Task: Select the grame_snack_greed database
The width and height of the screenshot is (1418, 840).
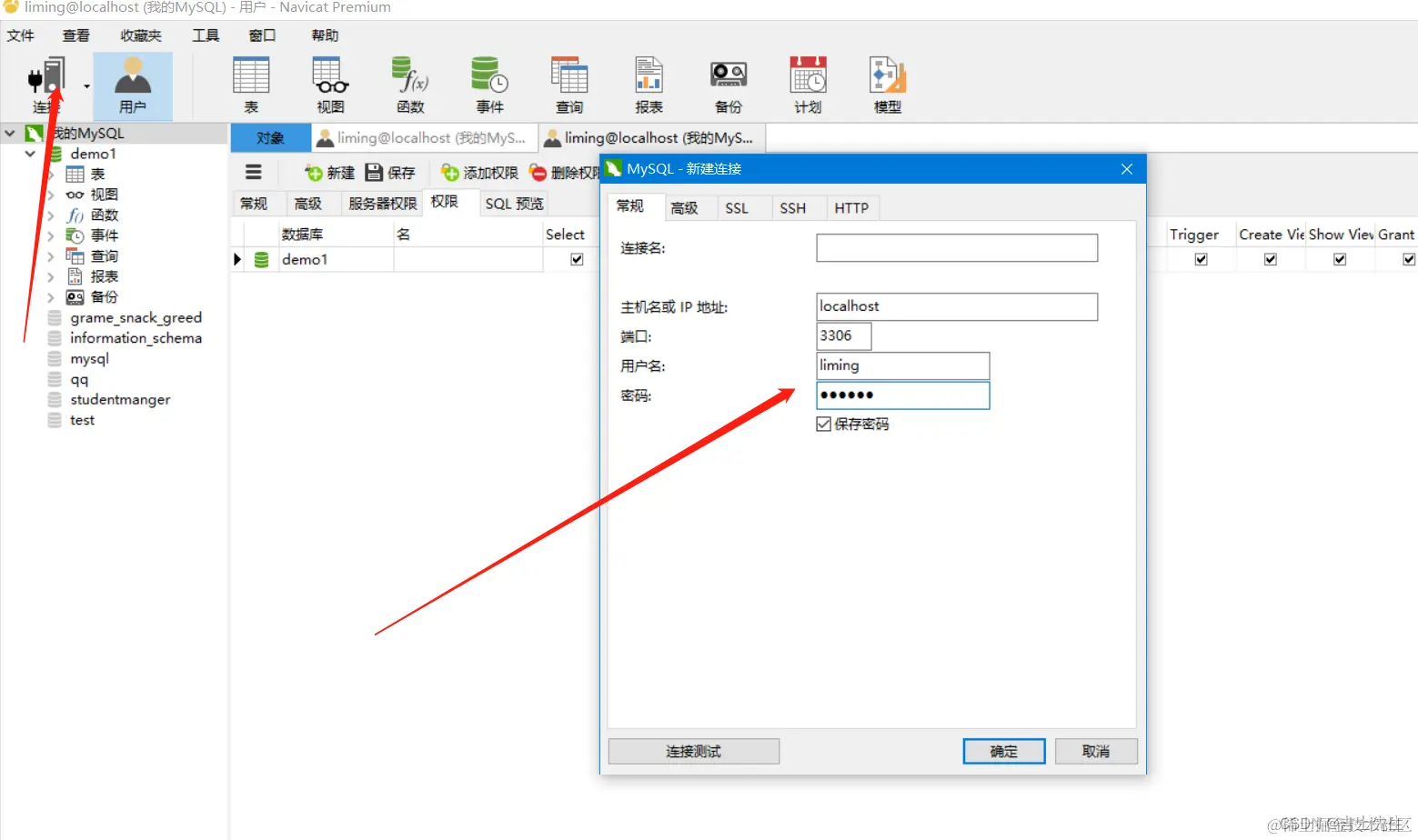Action: (x=126, y=317)
